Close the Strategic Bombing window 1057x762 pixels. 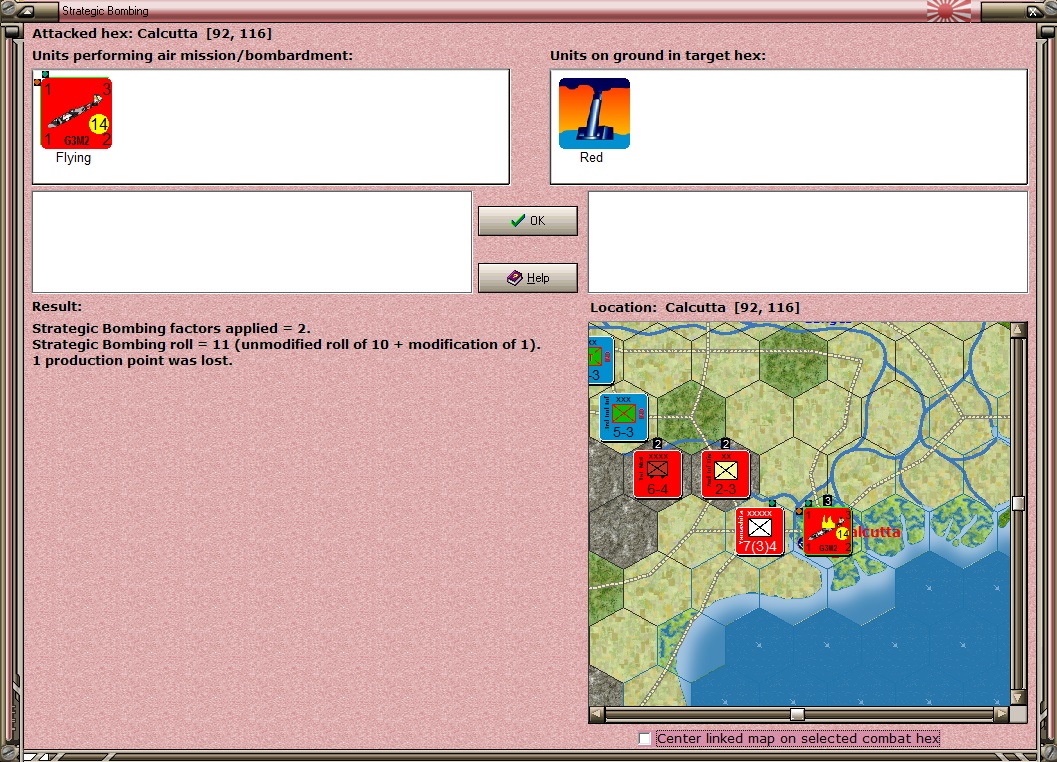click(x=1033, y=11)
